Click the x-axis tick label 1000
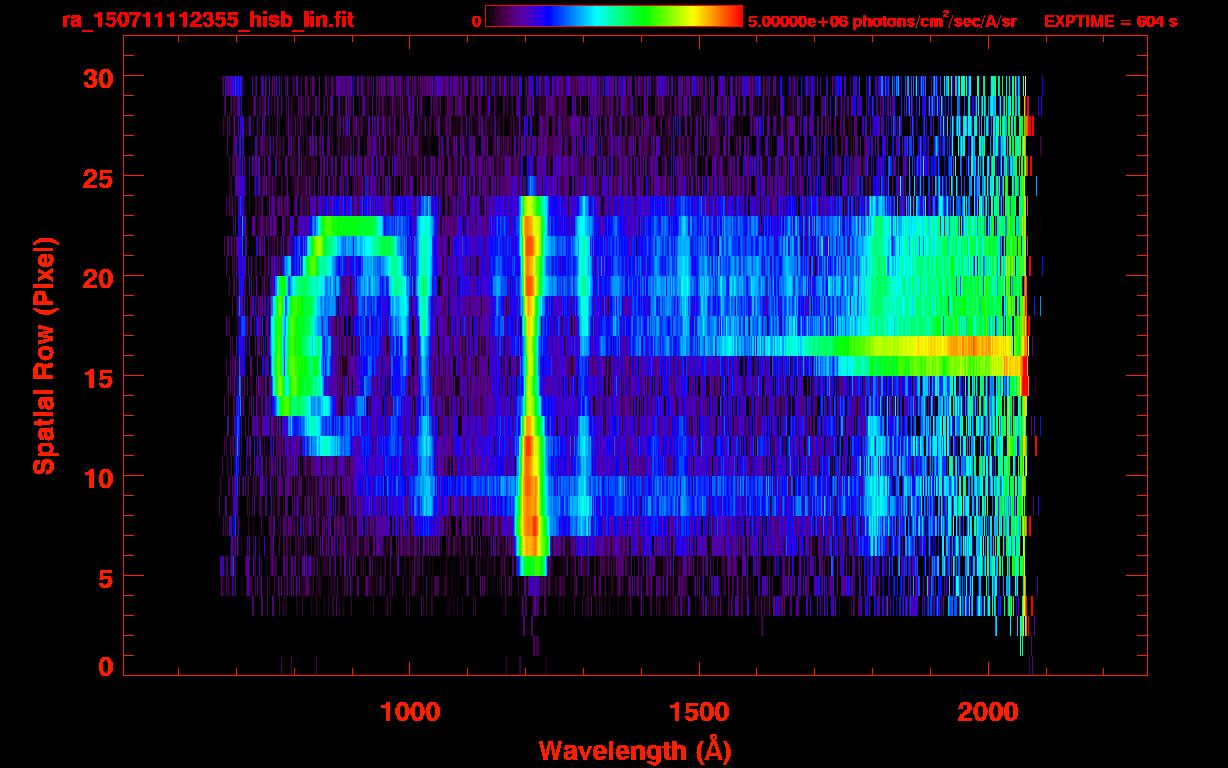Screen dimensions: 1228x768 click(410, 712)
